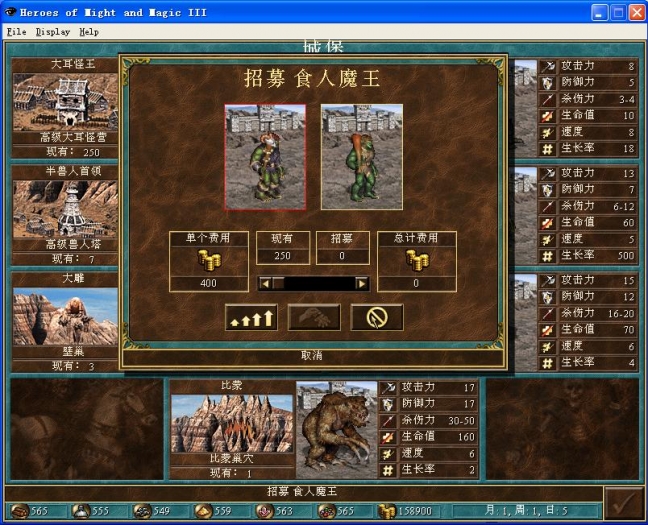Screen dimensions: 648x525
Task: Click the 现有: 7 label under 高级兽人塔
Action: point(73,259)
